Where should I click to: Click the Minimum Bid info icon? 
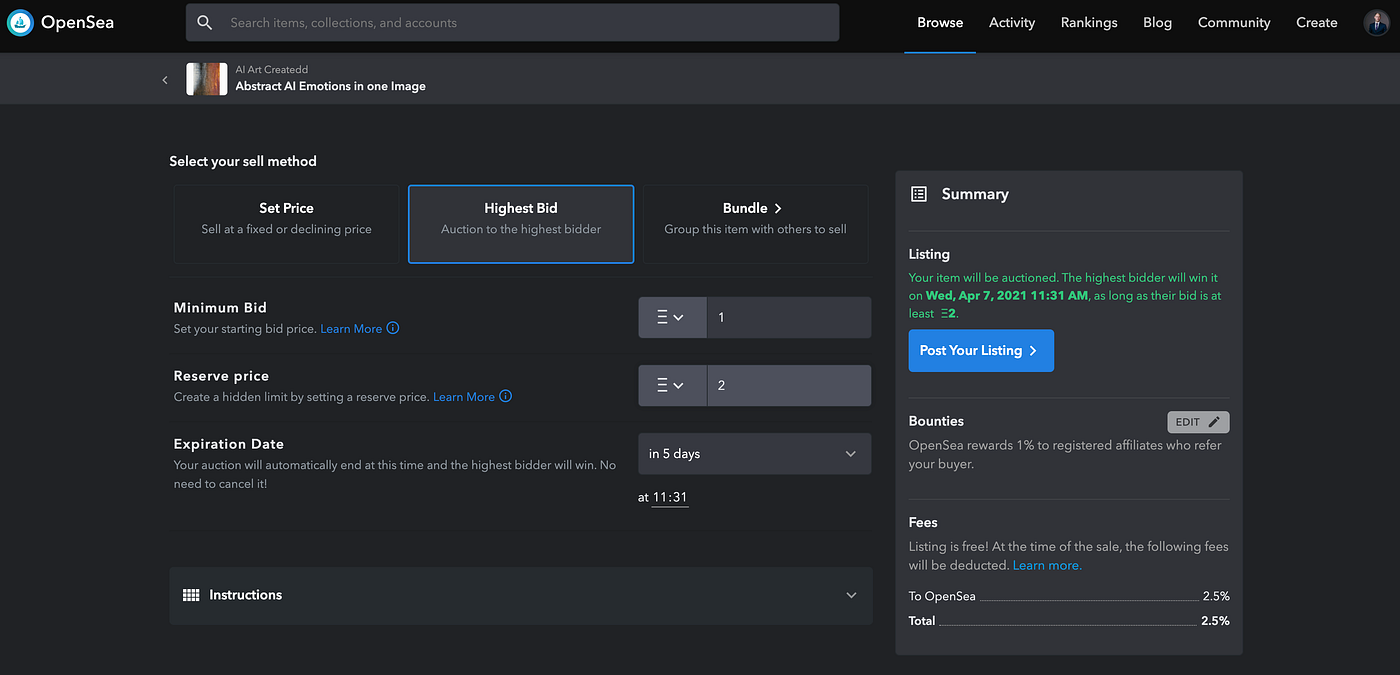click(x=393, y=328)
